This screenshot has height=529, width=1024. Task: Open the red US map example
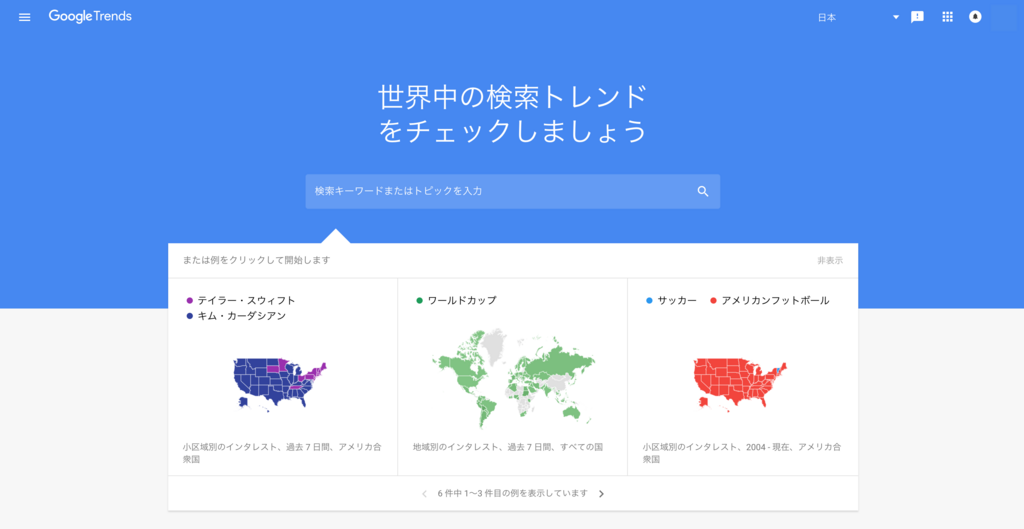741,384
